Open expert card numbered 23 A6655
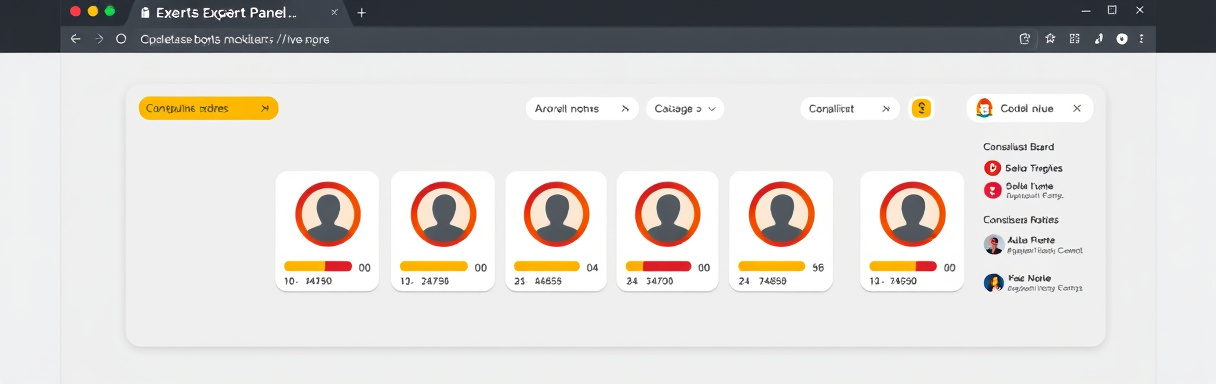The width and height of the screenshot is (1216, 384). [555, 231]
